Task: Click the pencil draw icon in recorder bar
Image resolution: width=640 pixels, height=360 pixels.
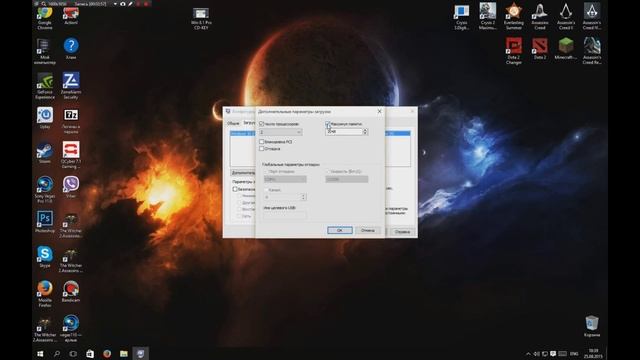Action: coord(131,4)
